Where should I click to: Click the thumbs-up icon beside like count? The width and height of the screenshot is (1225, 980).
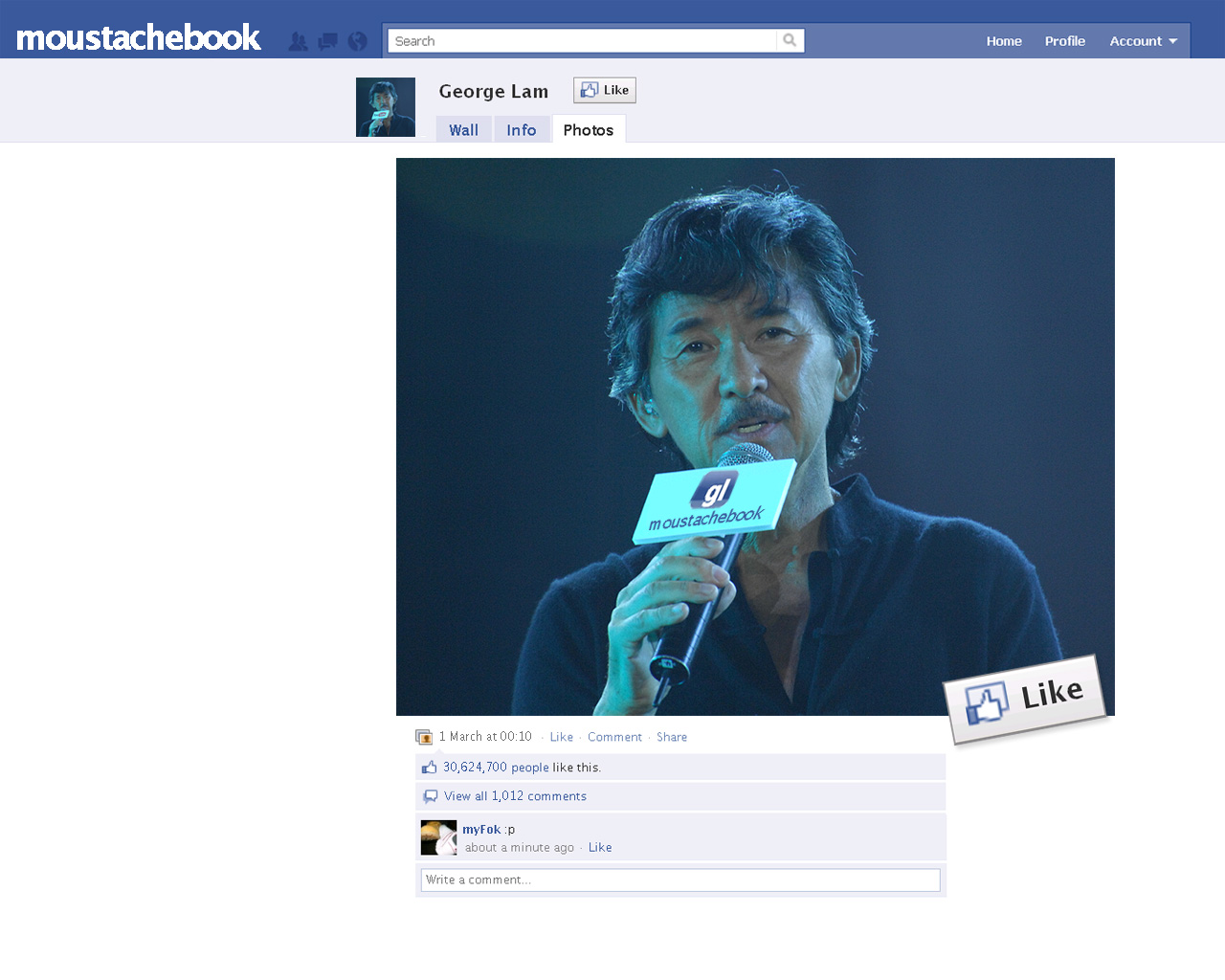(429, 767)
